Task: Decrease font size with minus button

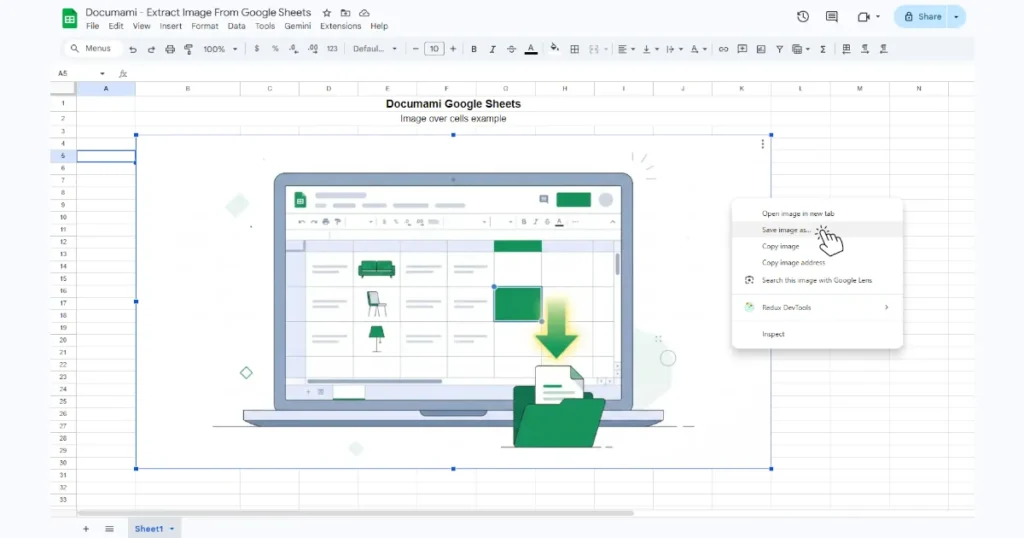Action: (415, 49)
